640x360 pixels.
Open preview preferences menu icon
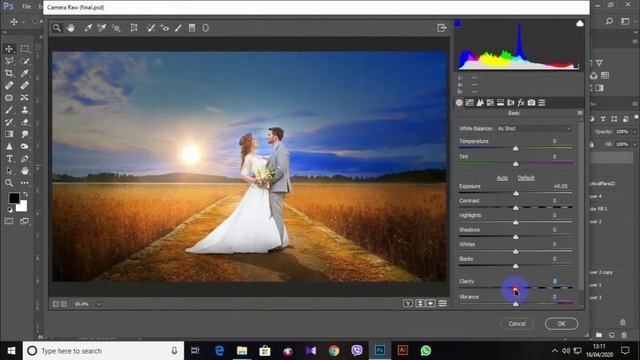tap(442, 303)
